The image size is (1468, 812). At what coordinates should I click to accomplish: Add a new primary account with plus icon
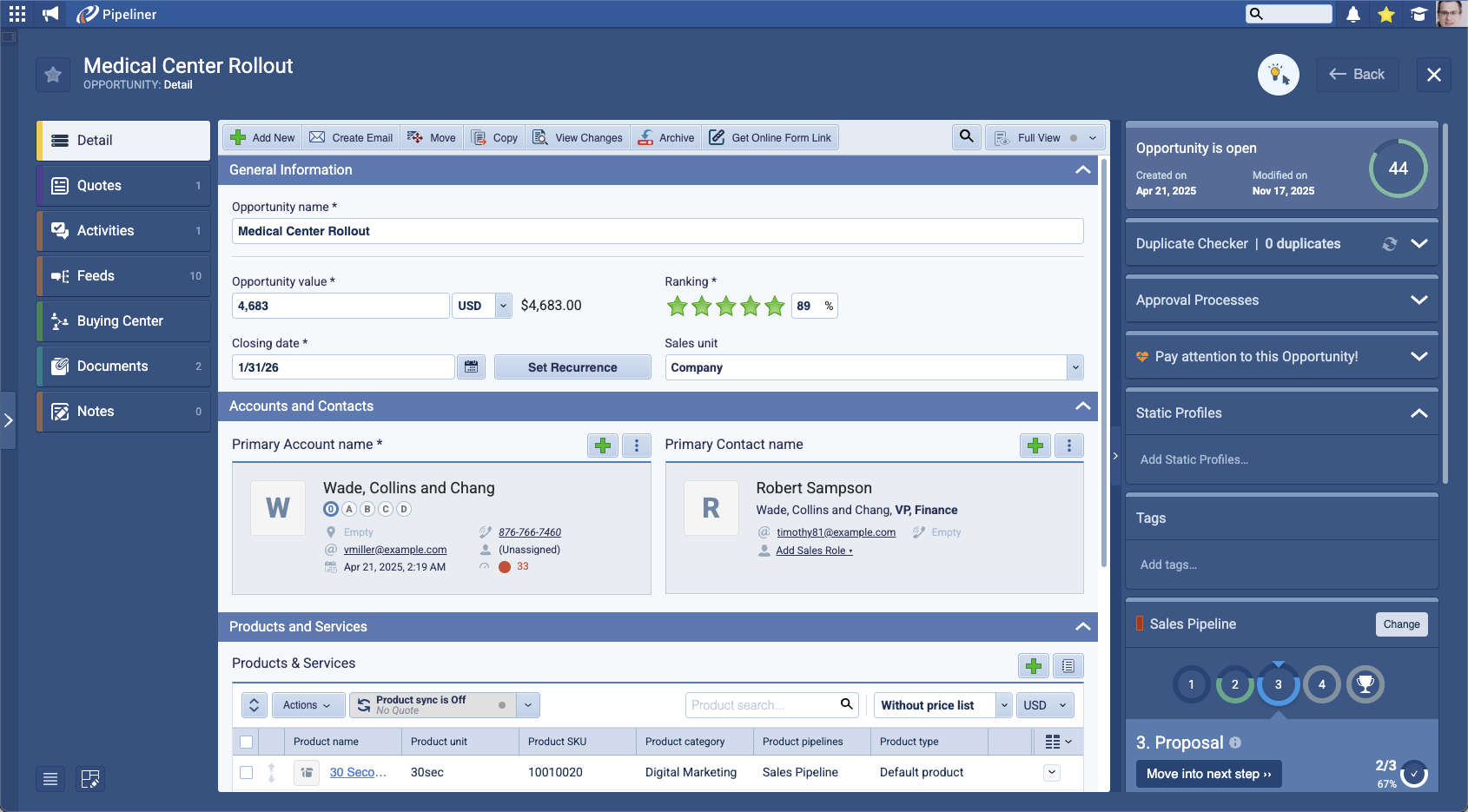coord(603,446)
